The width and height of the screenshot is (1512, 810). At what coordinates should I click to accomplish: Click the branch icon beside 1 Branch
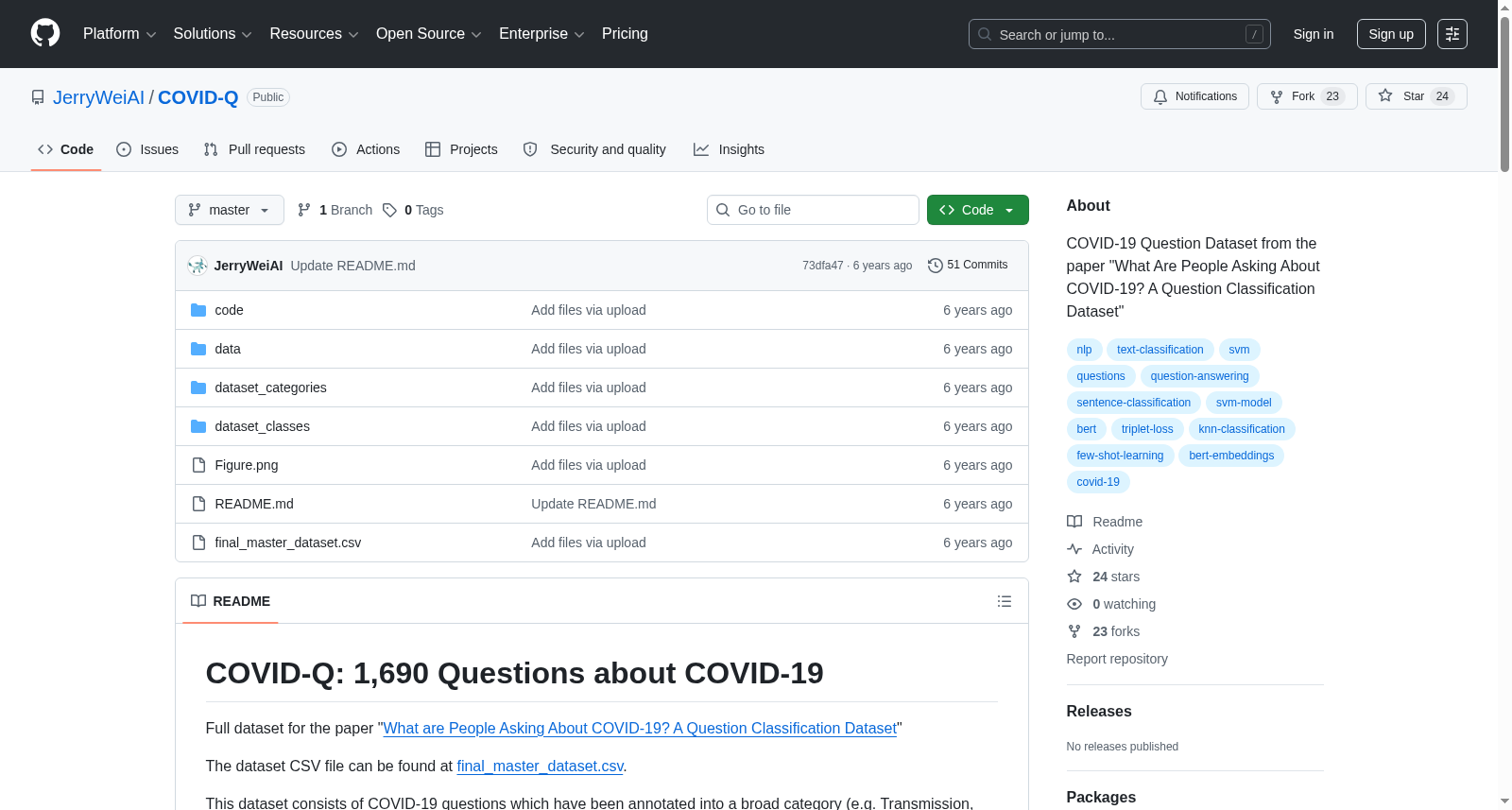tap(304, 210)
